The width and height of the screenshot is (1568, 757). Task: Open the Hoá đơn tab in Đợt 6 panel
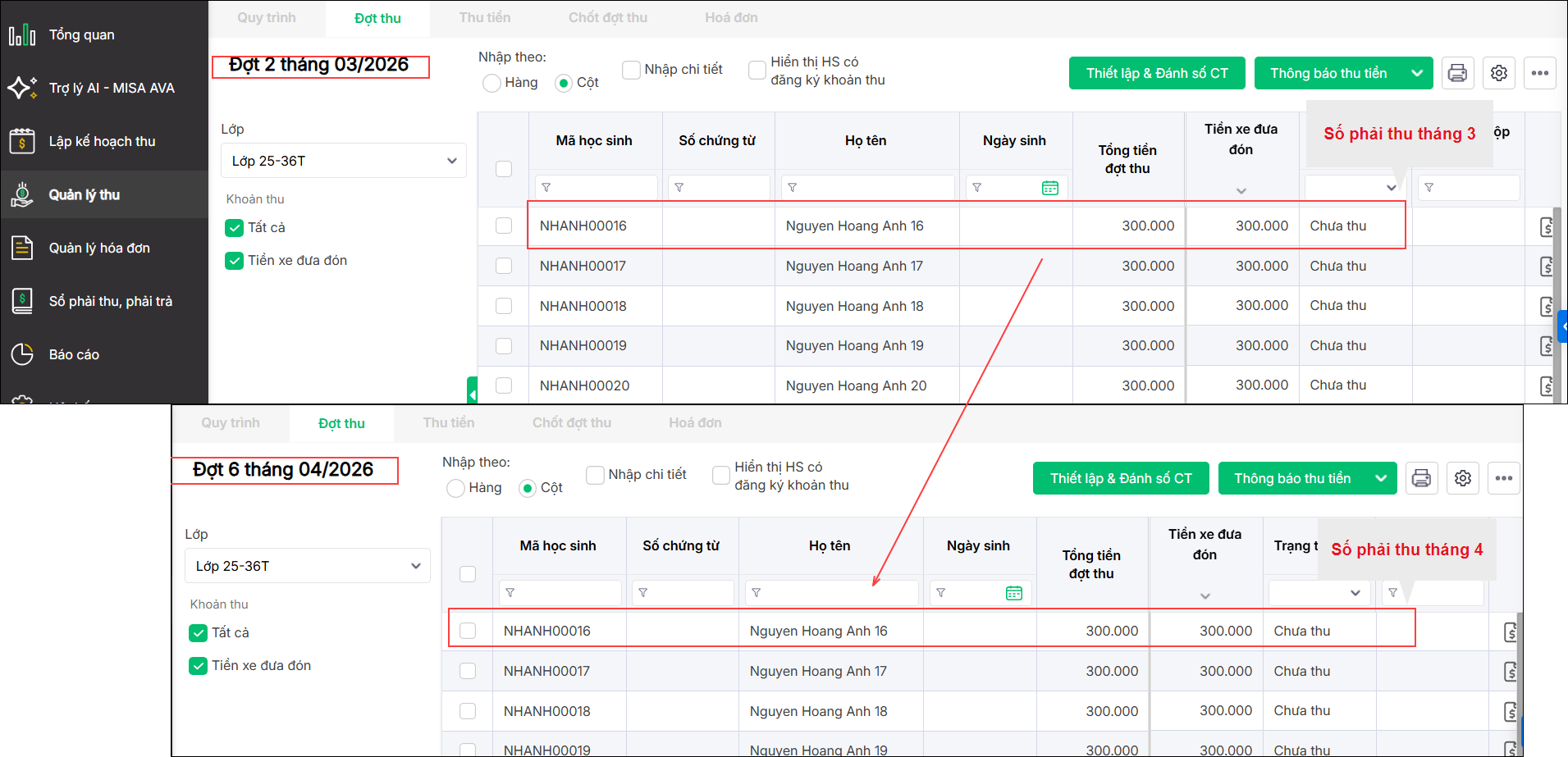(x=695, y=423)
